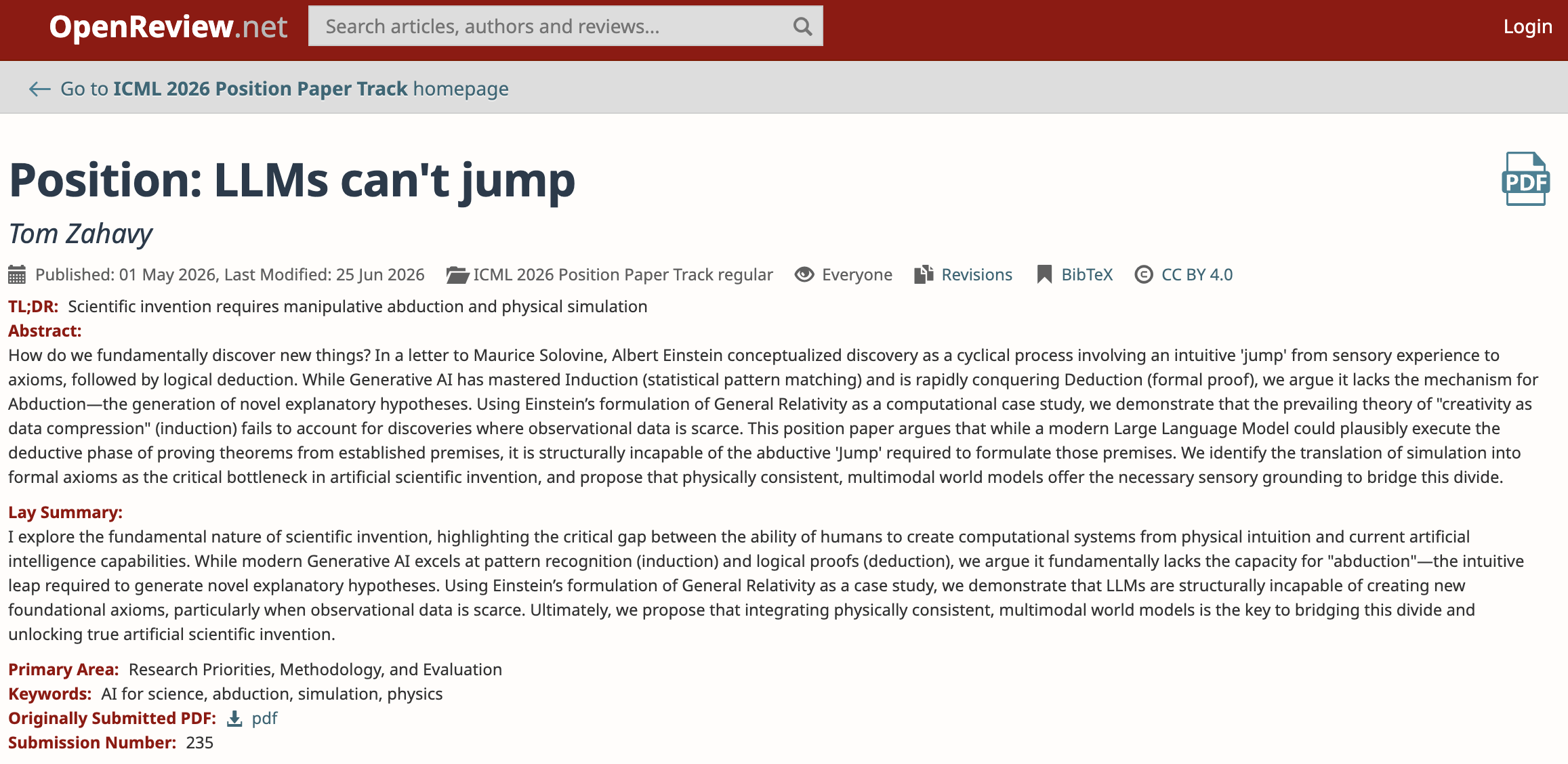
Task: Open the Login link
Action: 1527,26
